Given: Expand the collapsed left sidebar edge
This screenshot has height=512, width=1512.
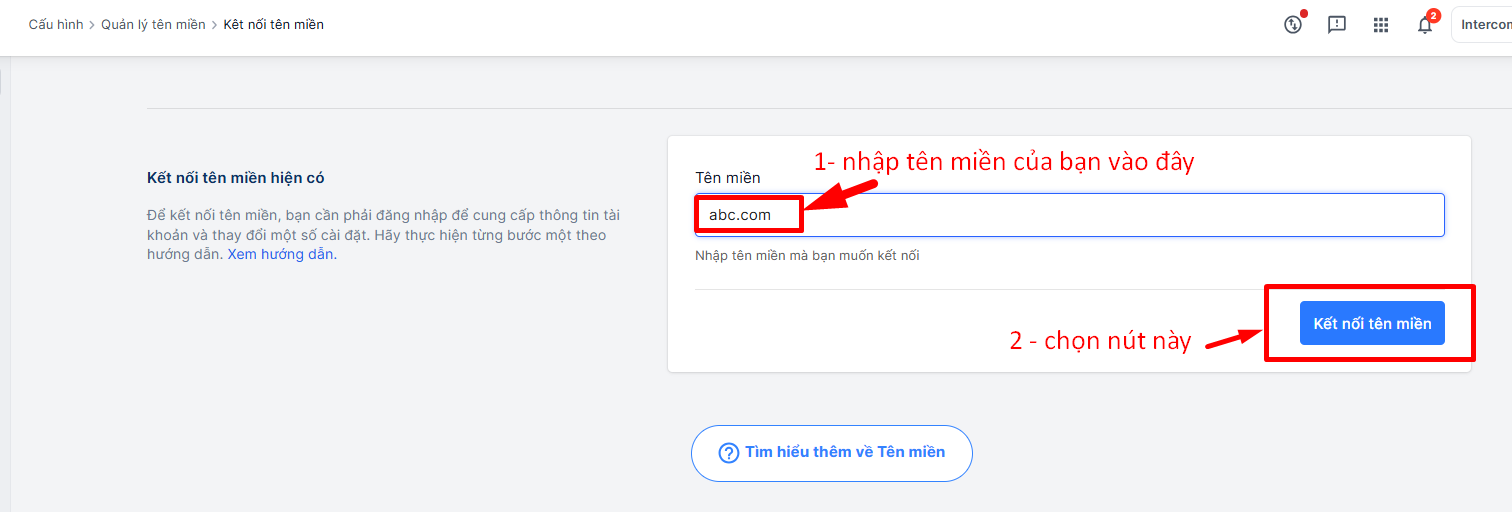Looking at the screenshot, I should tap(2, 80).
